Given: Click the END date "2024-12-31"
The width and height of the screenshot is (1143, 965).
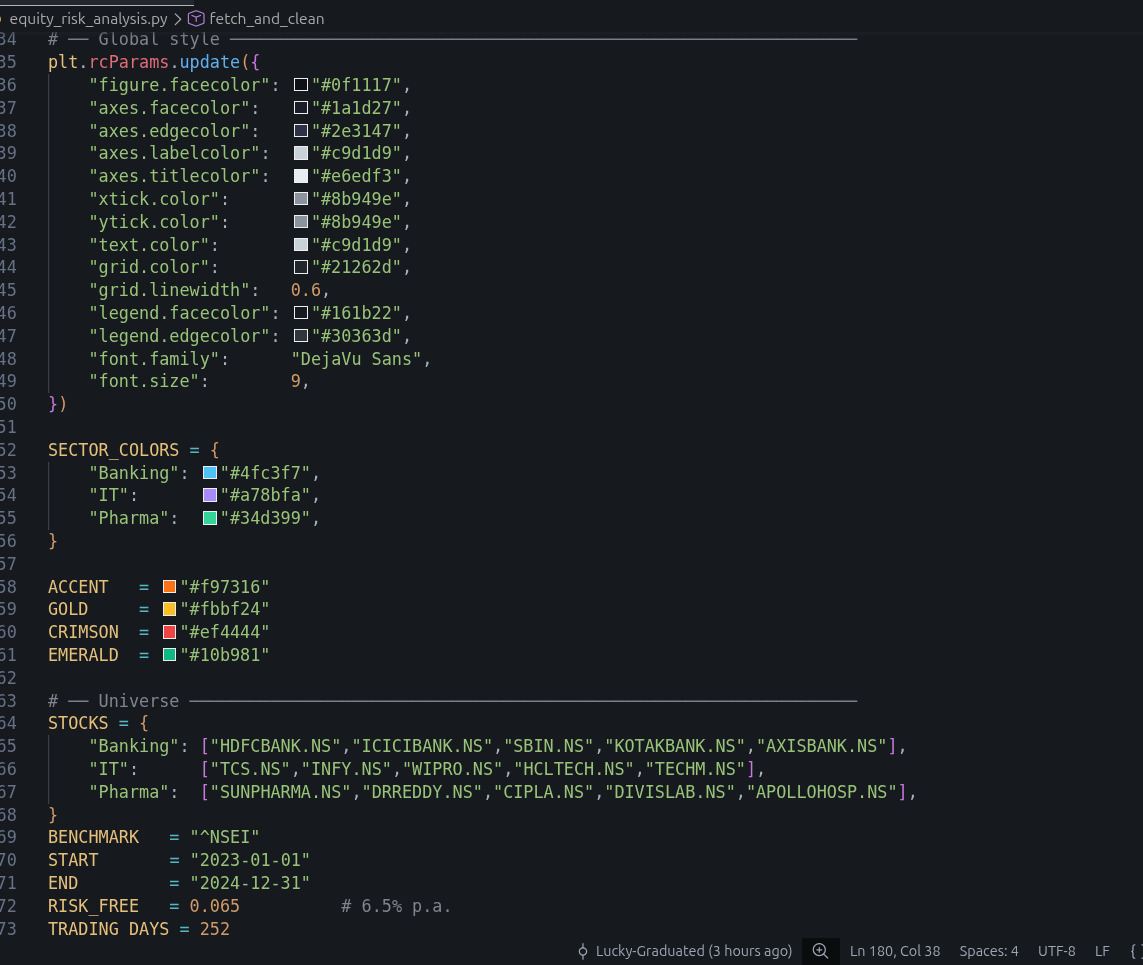Looking at the screenshot, I should pyautogui.click(x=250, y=883).
